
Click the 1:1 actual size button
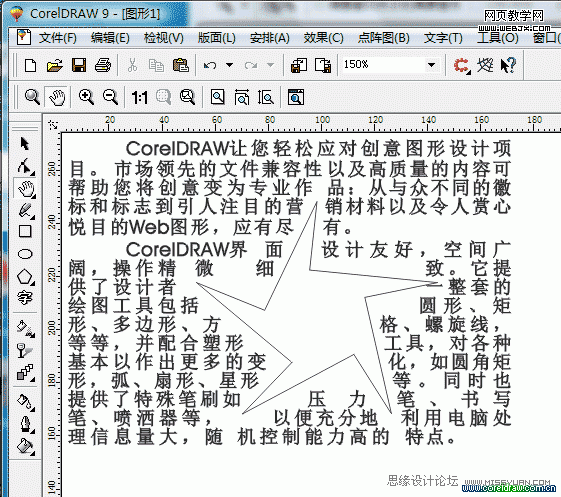point(139,97)
